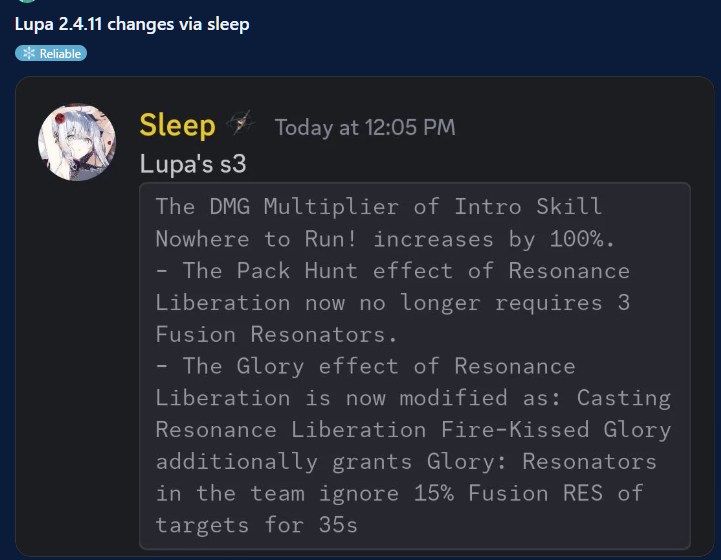Click the code line 'The DMG Multiplier of Intro Skill'
Screen dimensions: 721x560
(x=379, y=206)
